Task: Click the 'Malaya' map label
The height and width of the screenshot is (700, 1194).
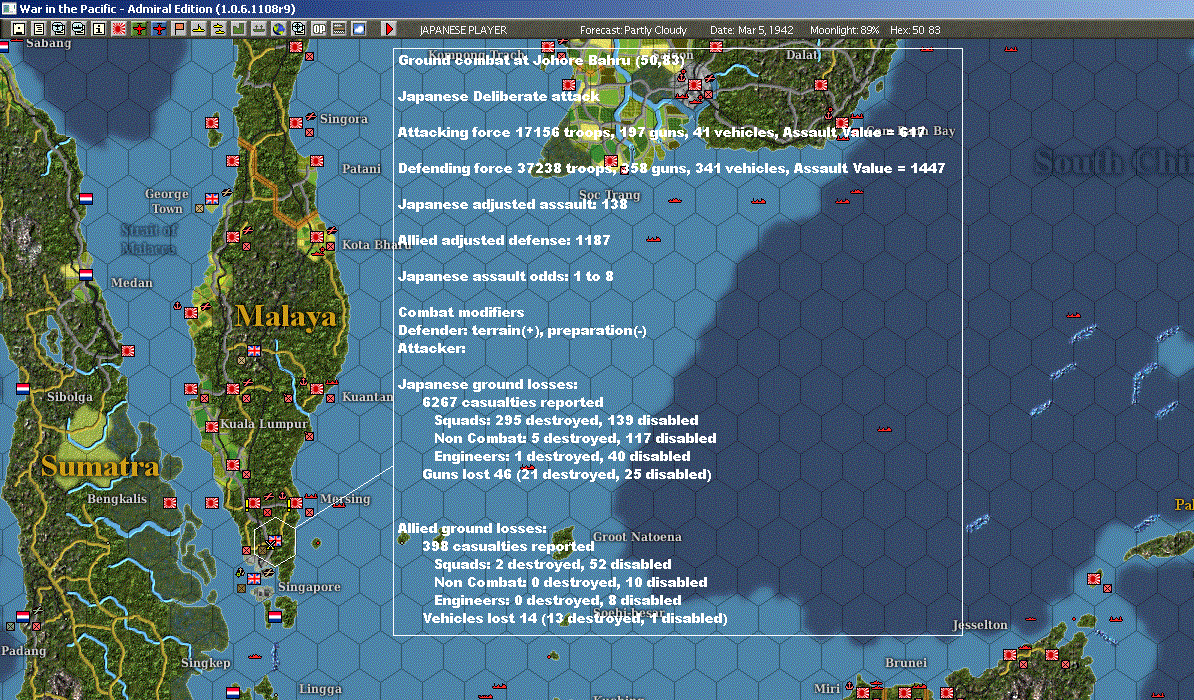Action: pyautogui.click(x=286, y=316)
